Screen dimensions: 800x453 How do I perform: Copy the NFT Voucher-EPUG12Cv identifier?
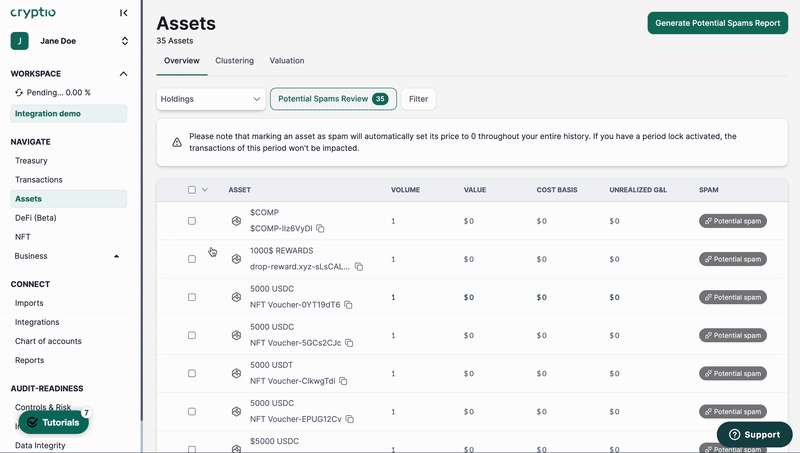coord(350,419)
